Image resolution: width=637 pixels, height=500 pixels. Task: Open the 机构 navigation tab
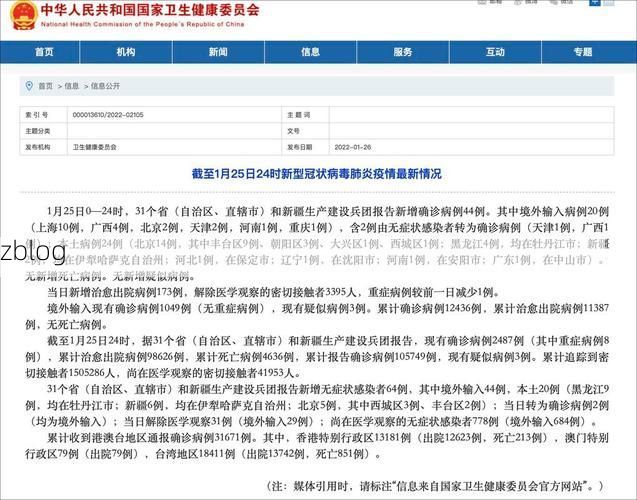point(125,51)
